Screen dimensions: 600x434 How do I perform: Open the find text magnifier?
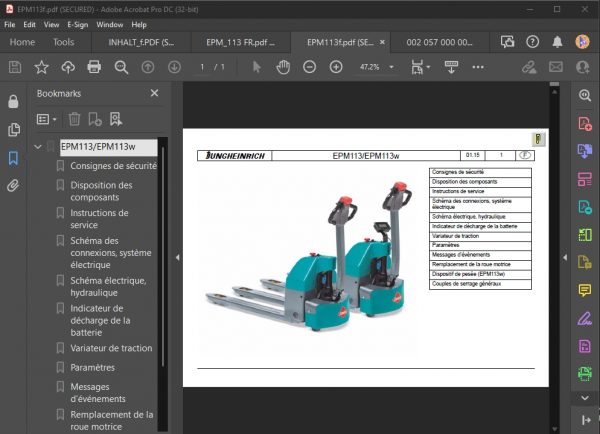(121, 67)
